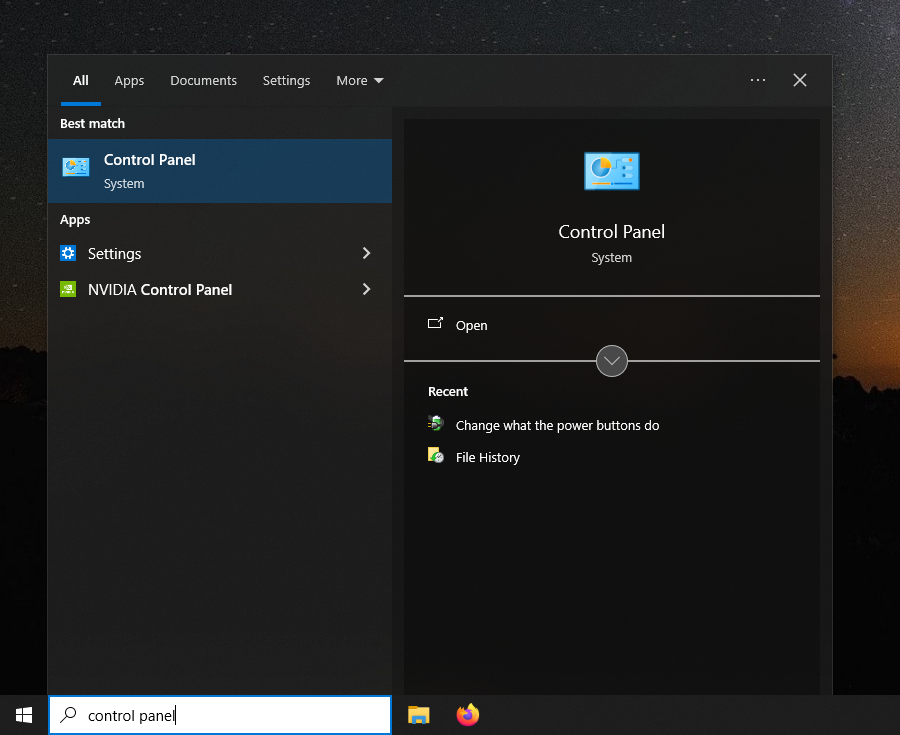Open File History from Recent
This screenshot has width=900, height=735.
click(x=487, y=457)
